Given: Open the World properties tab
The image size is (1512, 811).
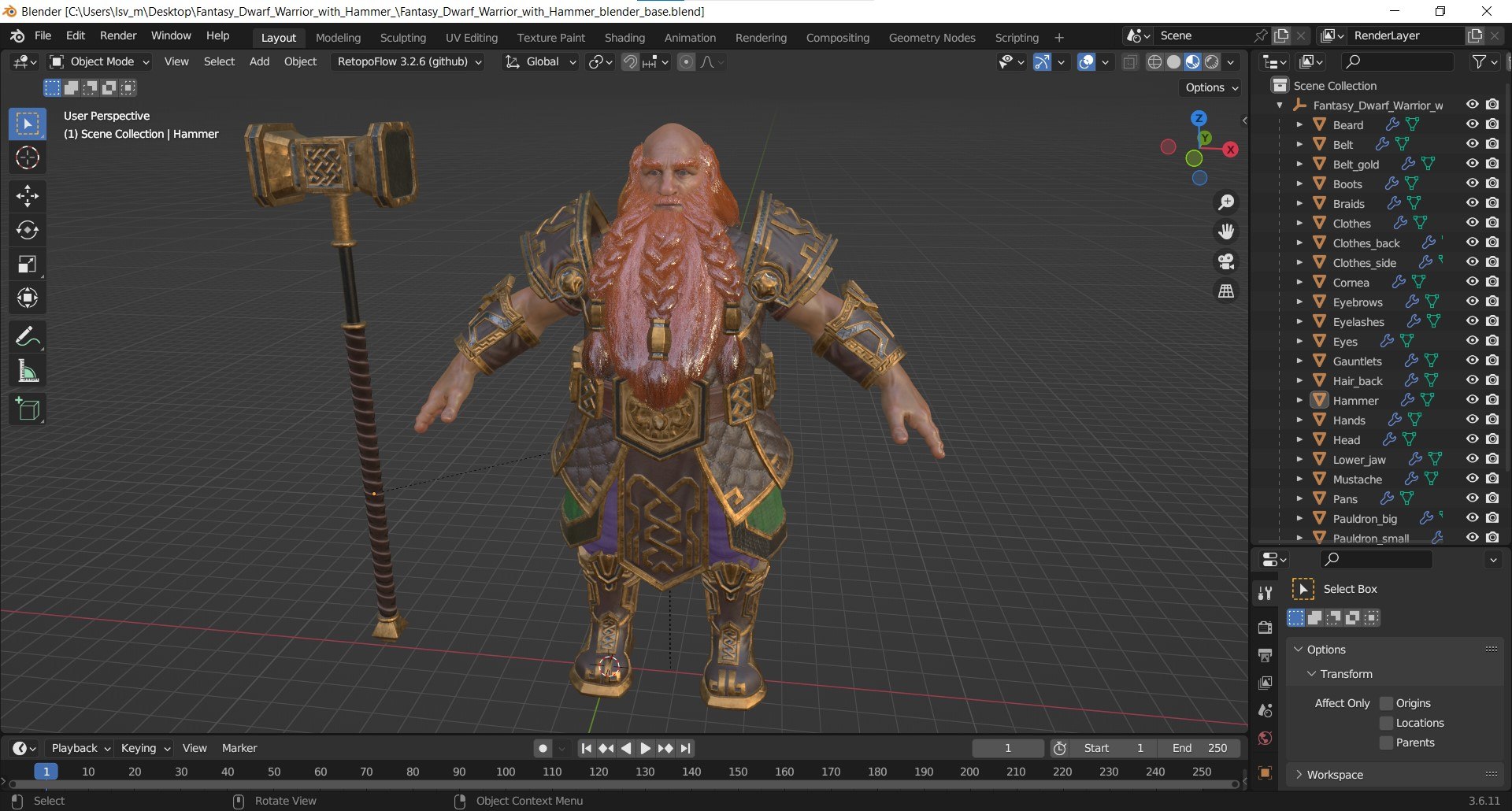Looking at the screenshot, I should coord(1265,738).
